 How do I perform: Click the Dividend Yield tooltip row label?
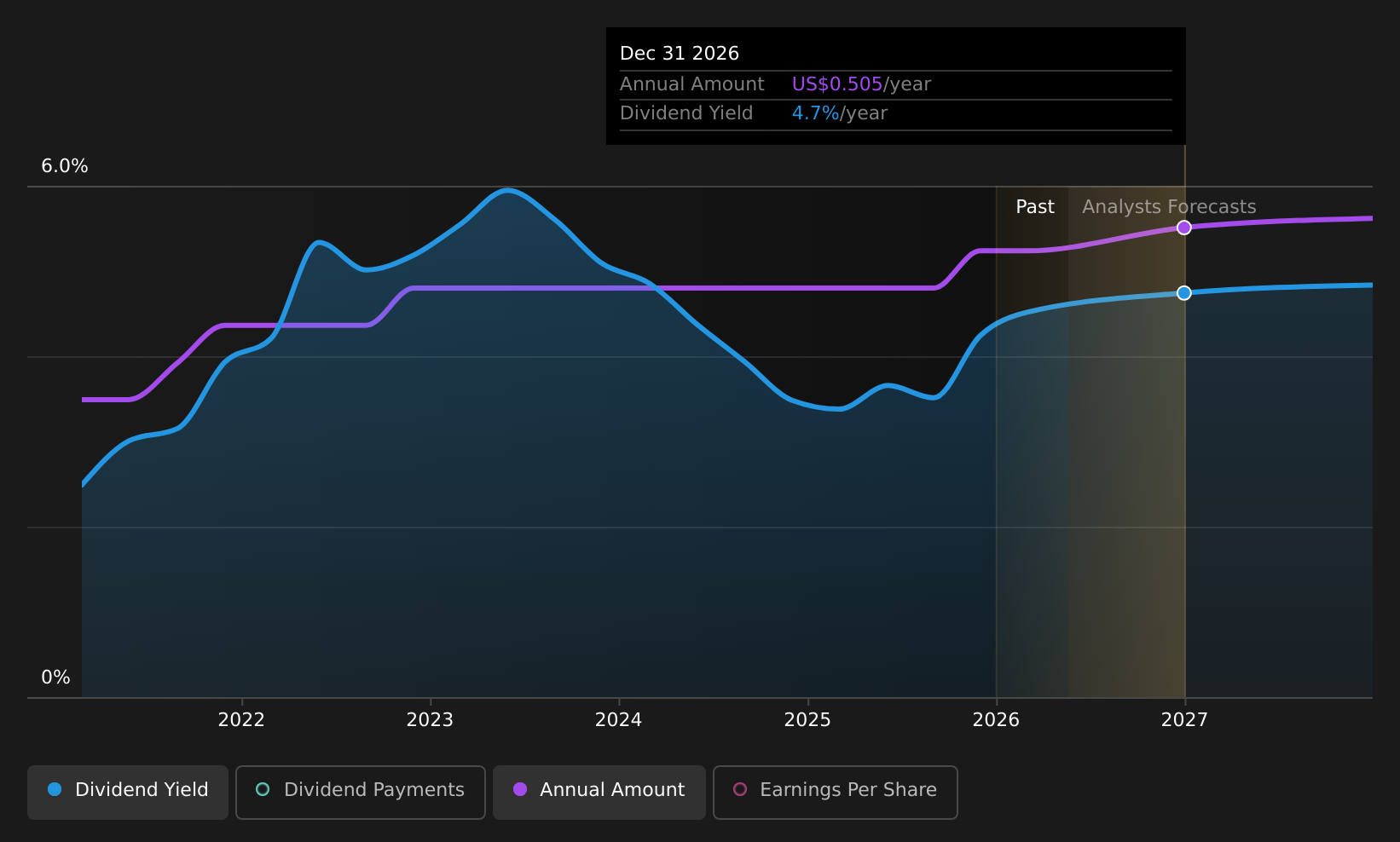pos(686,113)
